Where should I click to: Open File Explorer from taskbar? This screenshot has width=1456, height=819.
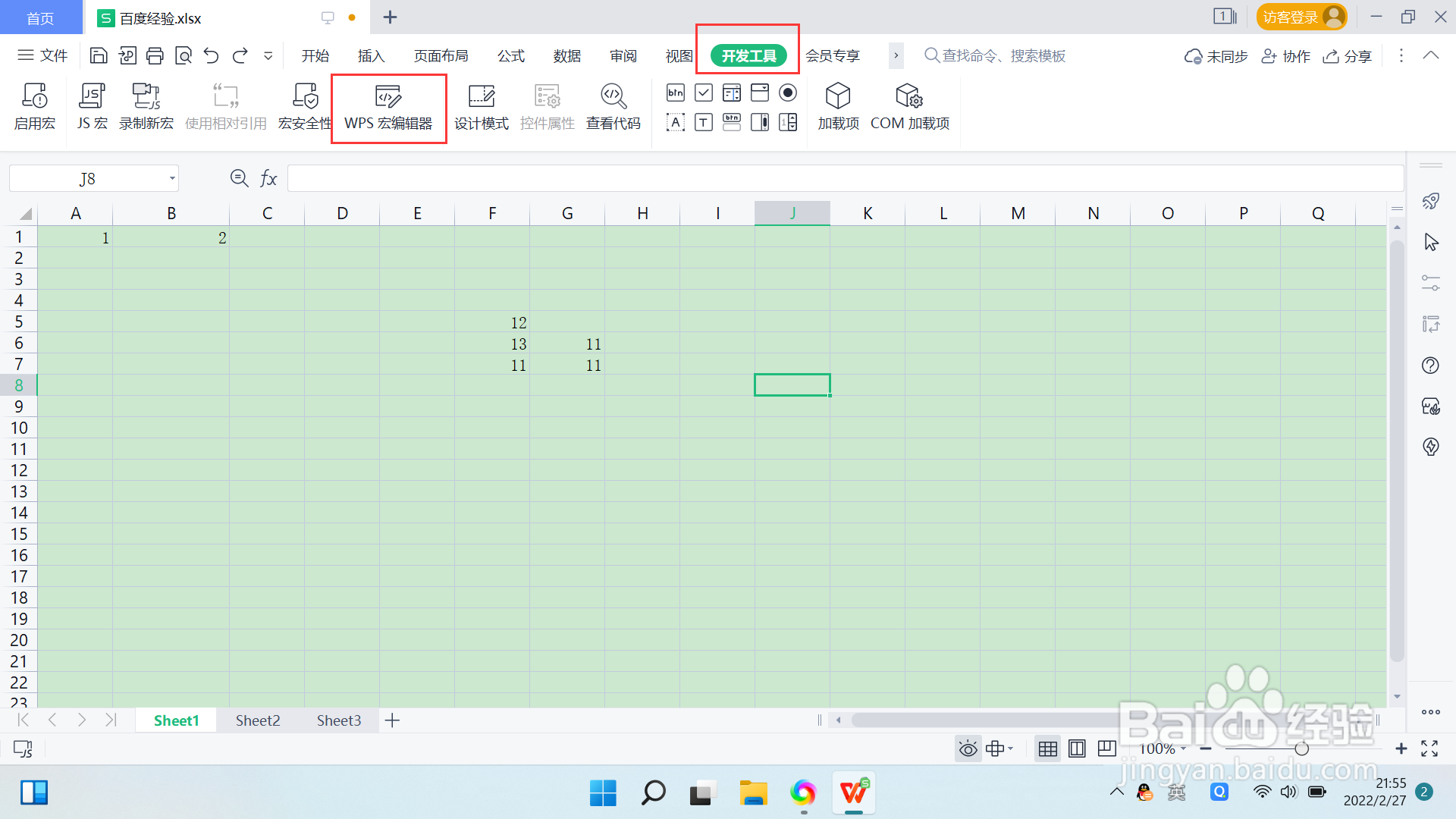[x=753, y=793]
